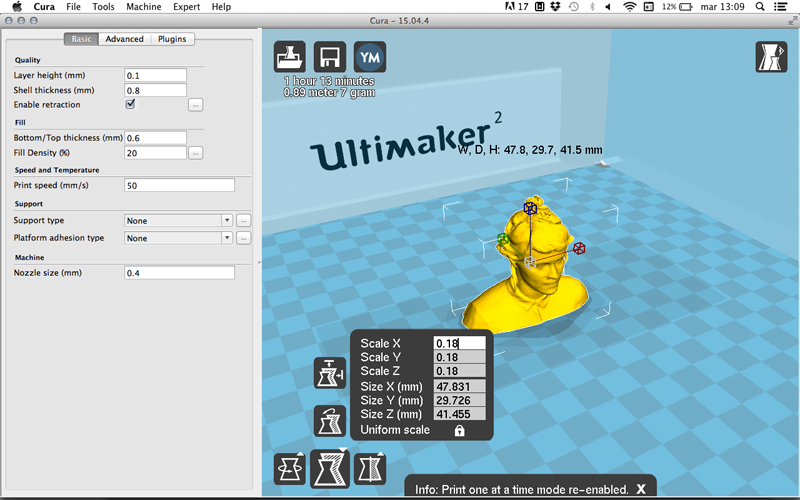Select the Scale tool icon
This screenshot has width=800, height=500.
(x=330, y=468)
